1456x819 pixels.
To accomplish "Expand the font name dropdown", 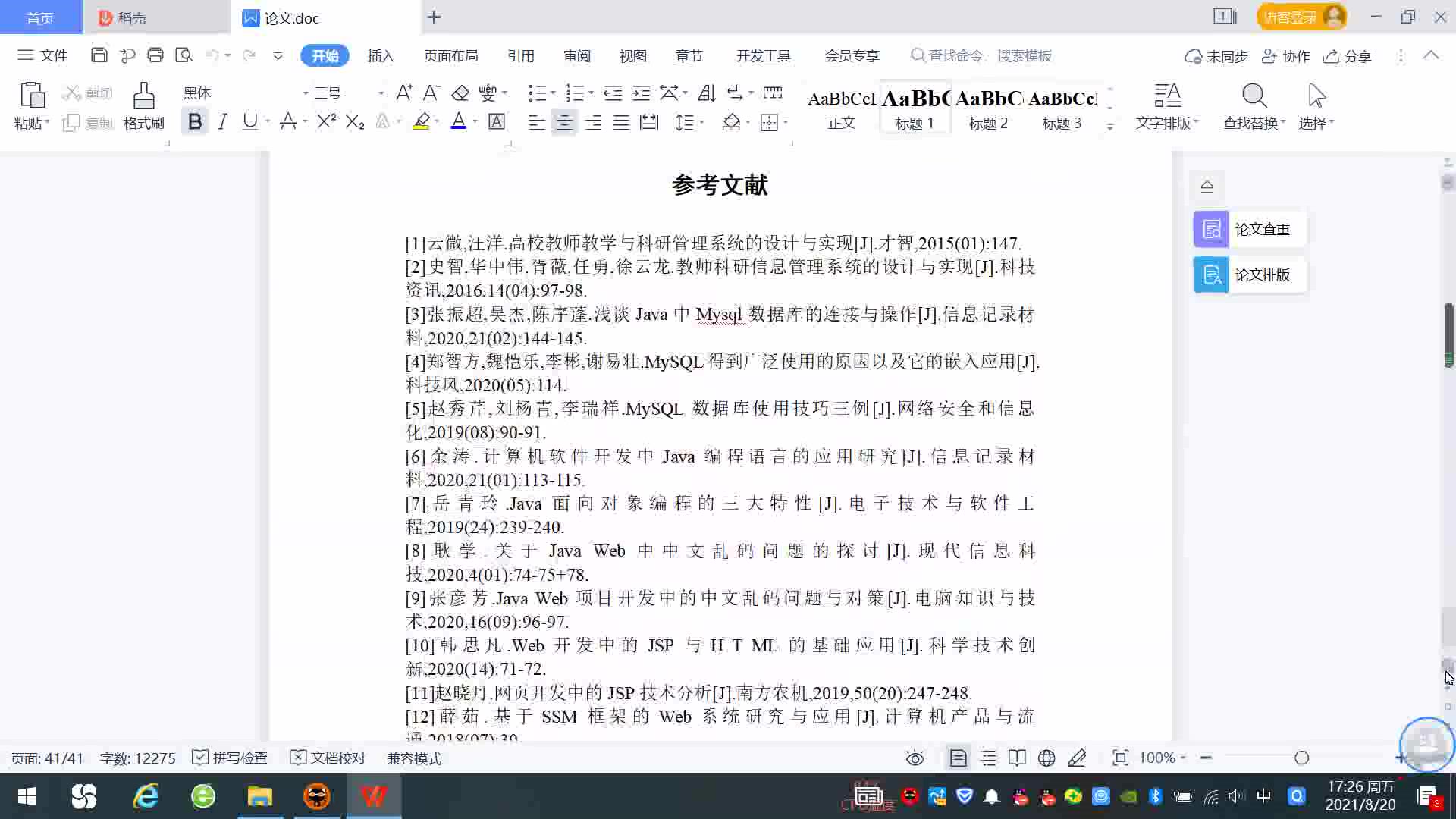I will point(306,93).
